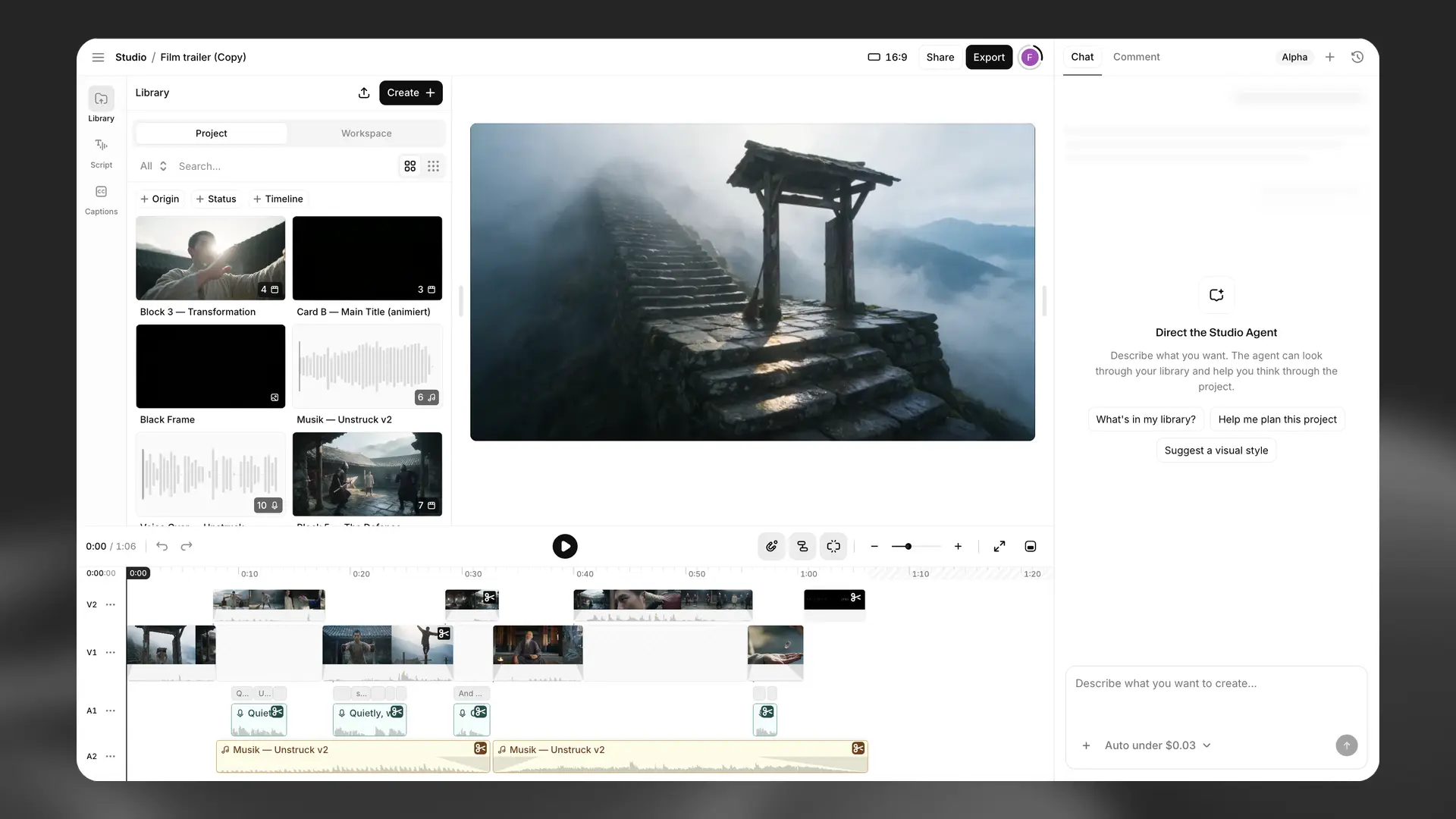The height and width of the screenshot is (819, 1456).
Task: Click the upload icon in the Library header
Action: tap(364, 93)
